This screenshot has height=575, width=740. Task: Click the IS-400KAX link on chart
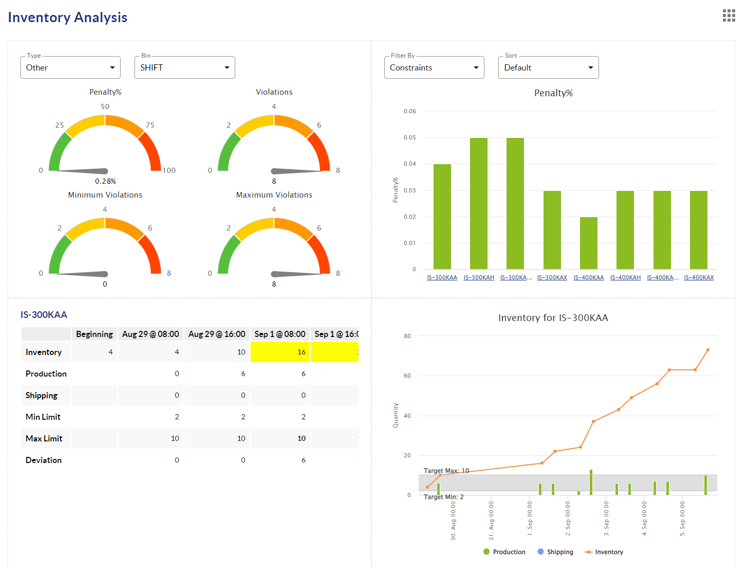pyautogui.click(x=698, y=277)
